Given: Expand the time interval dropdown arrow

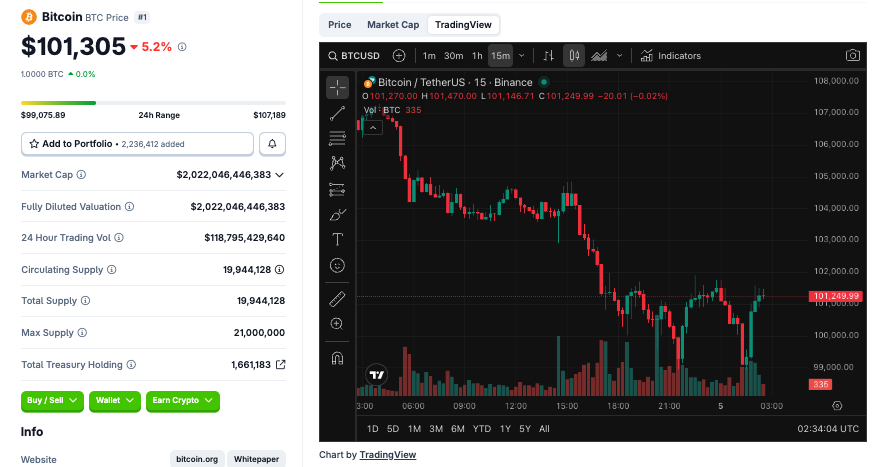Looking at the screenshot, I should [x=521, y=56].
